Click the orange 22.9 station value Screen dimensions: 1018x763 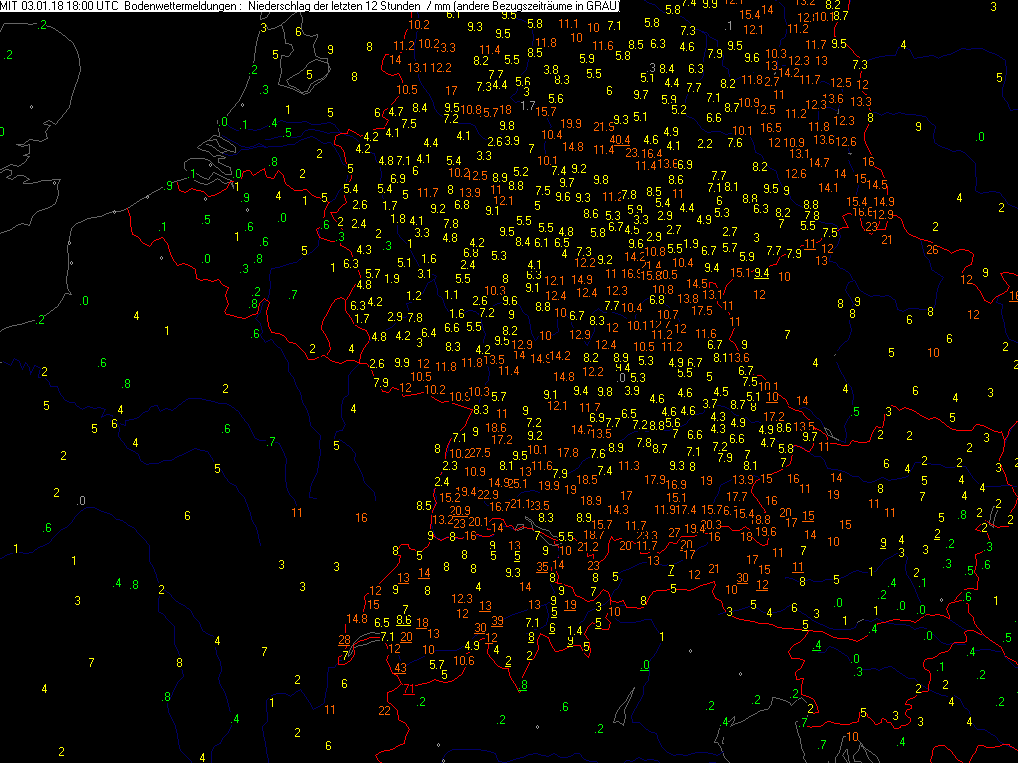click(x=488, y=495)
